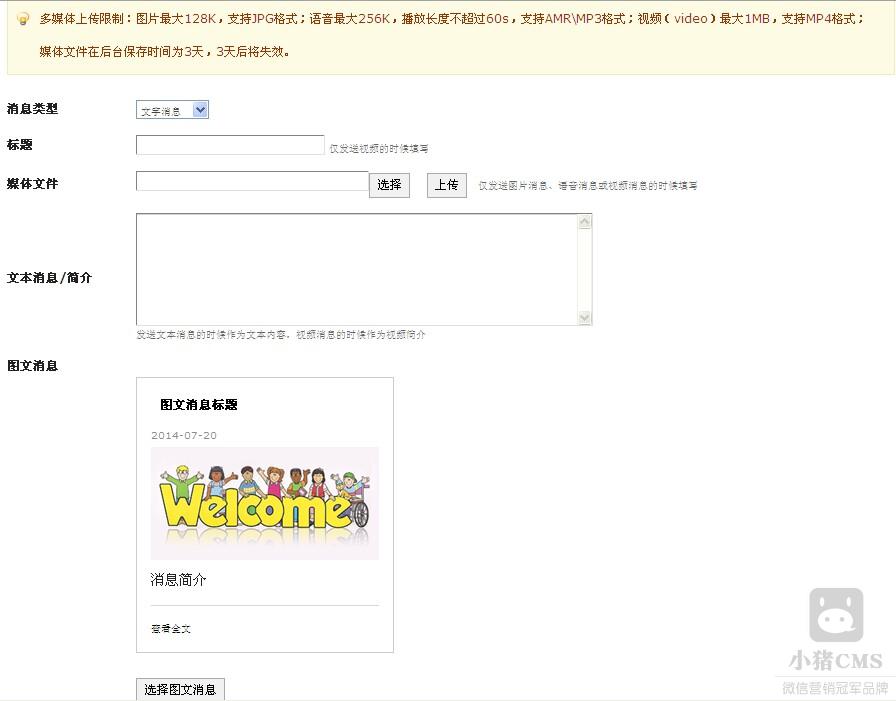
Task: Focus the 媒体文件 path input field
Action: click(252, 181)
